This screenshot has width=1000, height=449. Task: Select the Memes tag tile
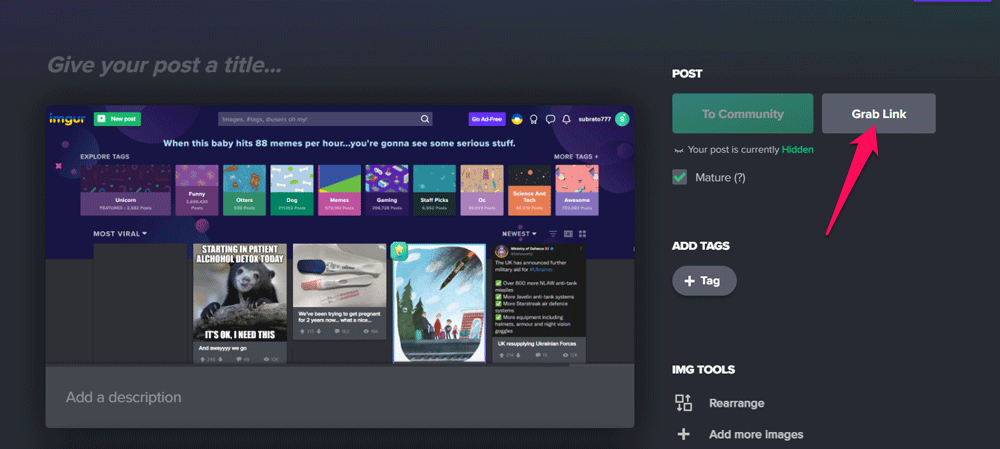[x=338, y=190]
